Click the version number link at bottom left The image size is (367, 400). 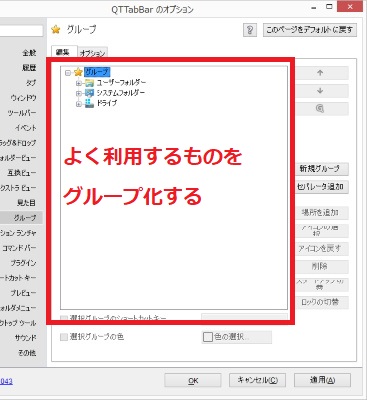(x=6, y=381)
